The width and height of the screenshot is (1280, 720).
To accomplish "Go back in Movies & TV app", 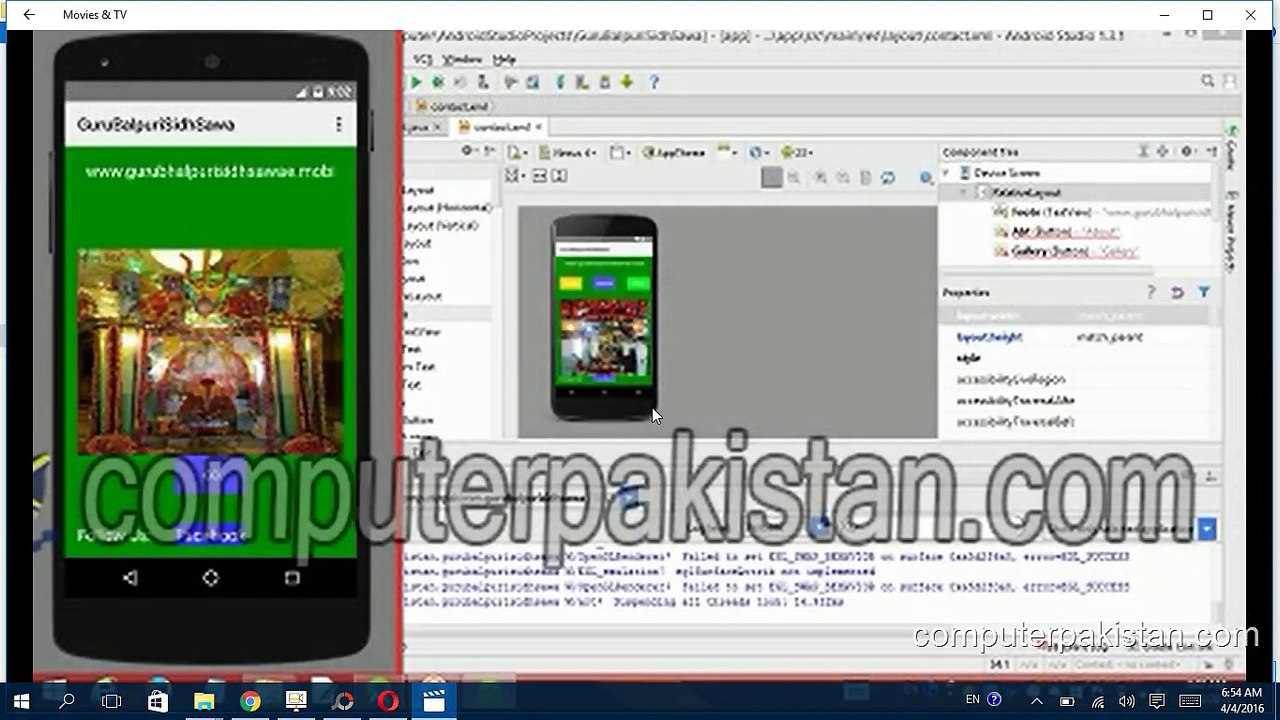I will click(x=28, y=15).
